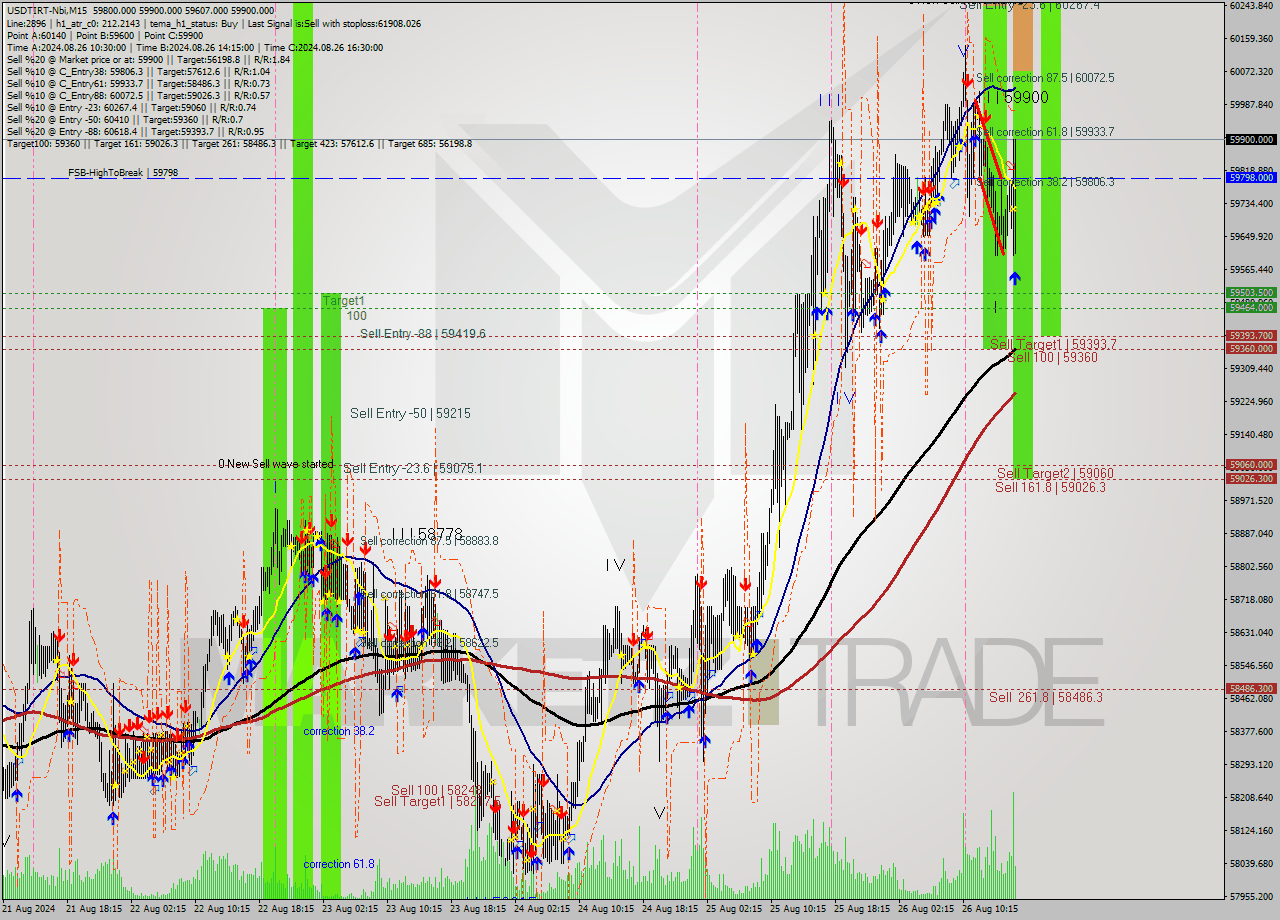Click the red 58486.300 price tag

pyautogui.click(x=1250, y=689)
